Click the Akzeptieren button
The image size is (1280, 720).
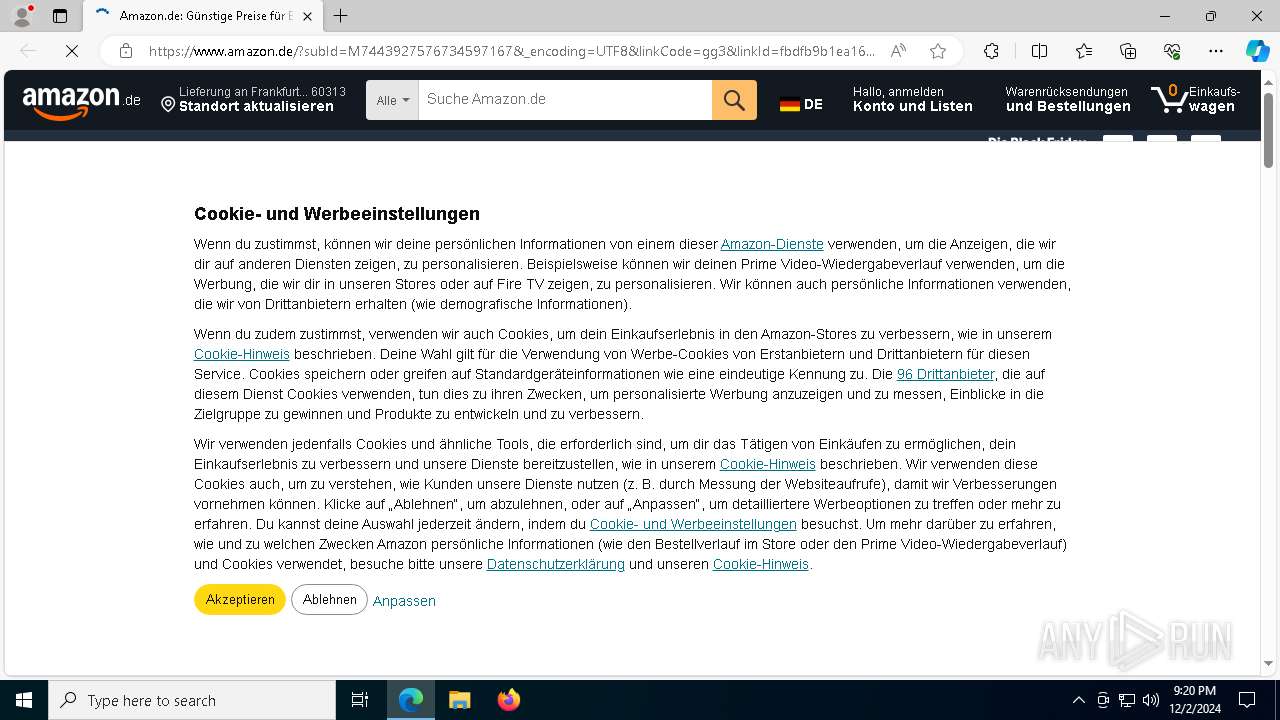tap(240, 600)
